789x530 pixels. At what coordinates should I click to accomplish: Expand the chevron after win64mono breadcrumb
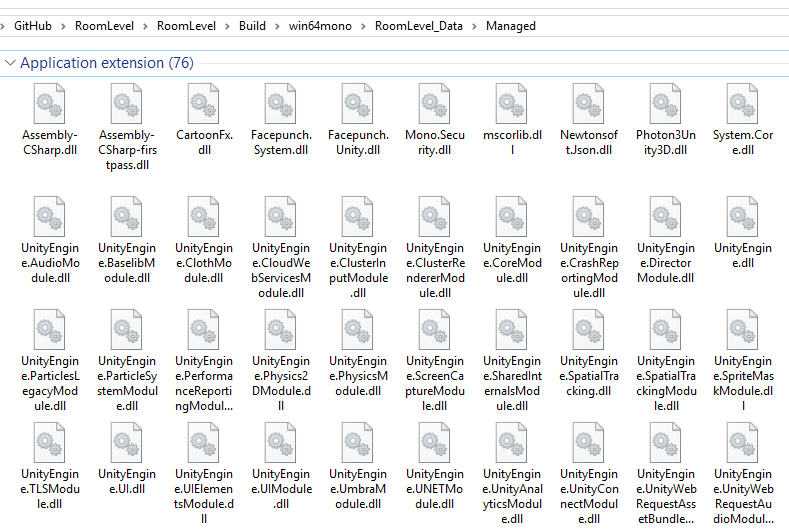coord(363,26)
